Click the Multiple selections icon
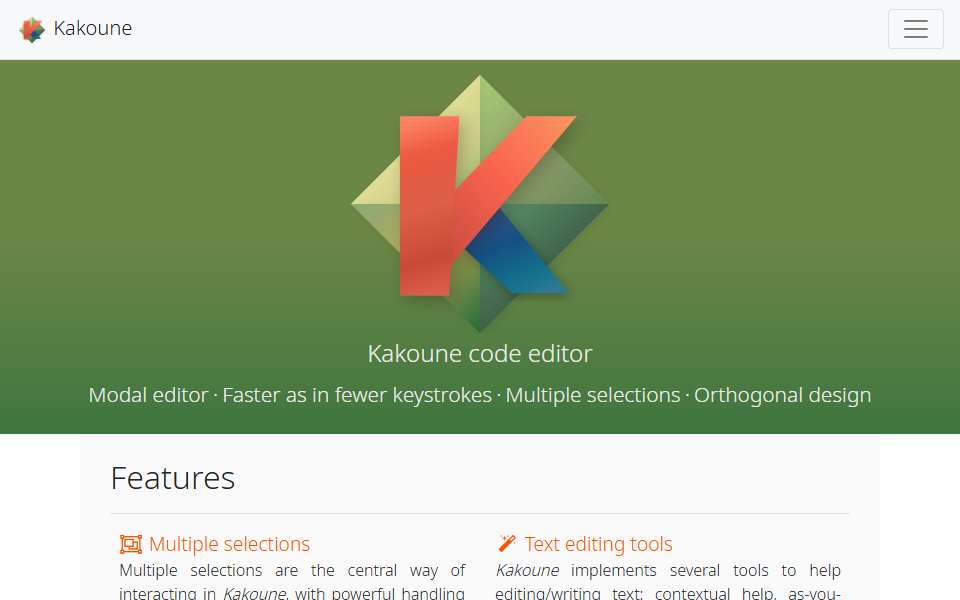 coord(130,544)
